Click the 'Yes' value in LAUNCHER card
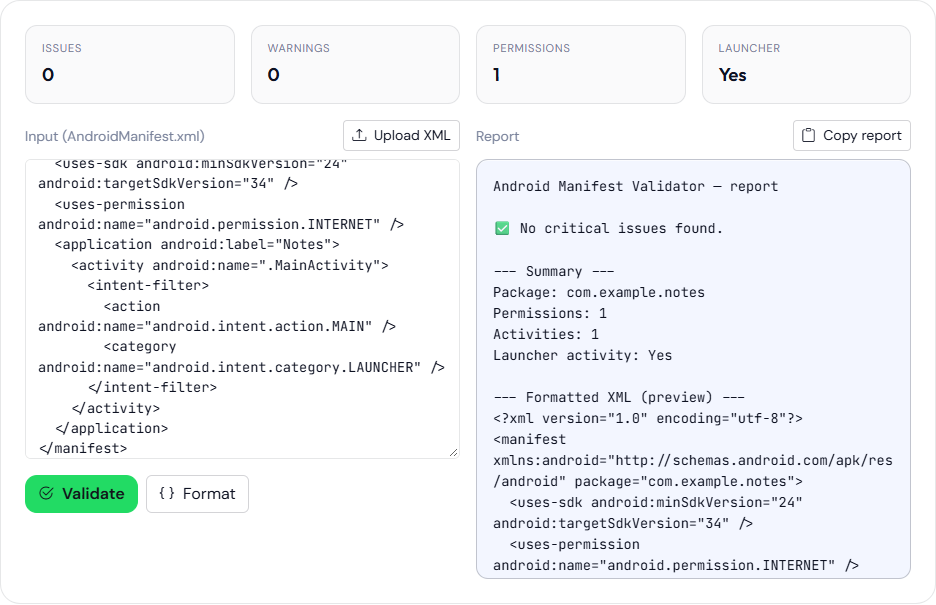This screenshot has height=605, width=936. (x=732, y=75)
